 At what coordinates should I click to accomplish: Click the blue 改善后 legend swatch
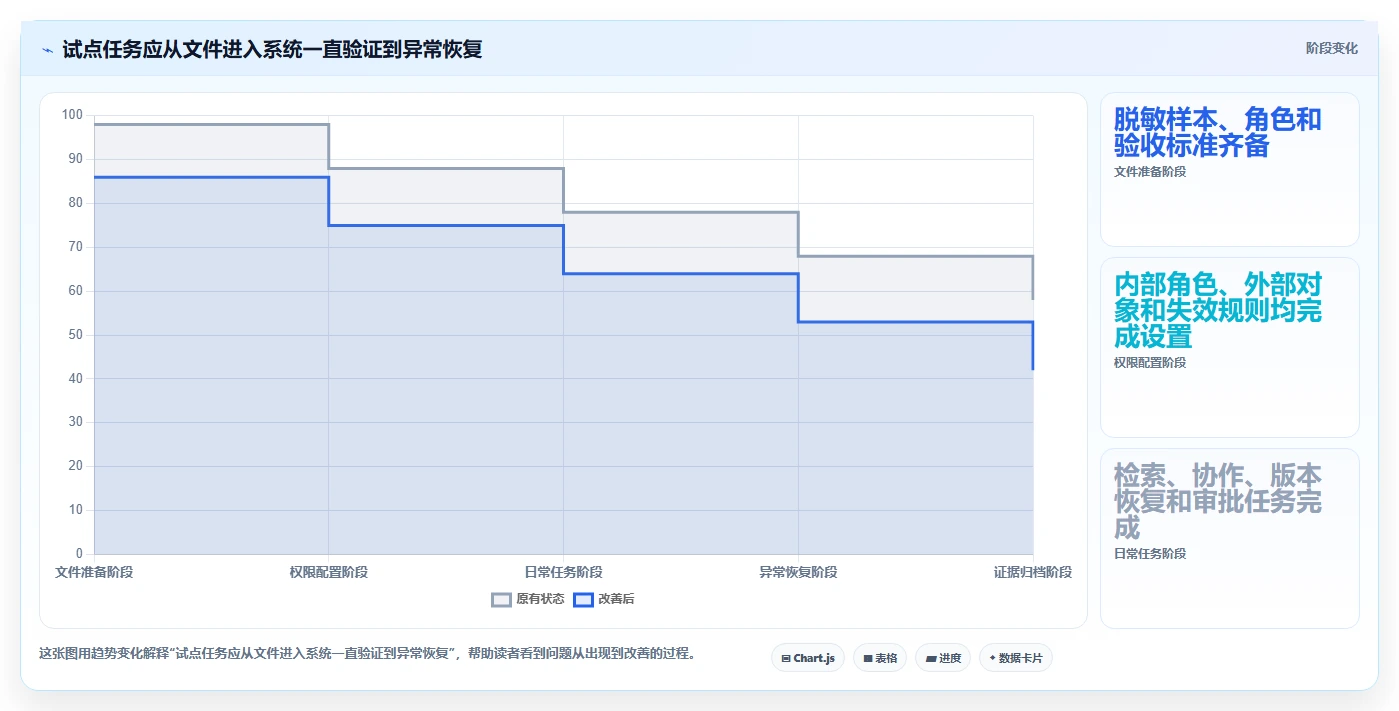[x=583, y=599]
